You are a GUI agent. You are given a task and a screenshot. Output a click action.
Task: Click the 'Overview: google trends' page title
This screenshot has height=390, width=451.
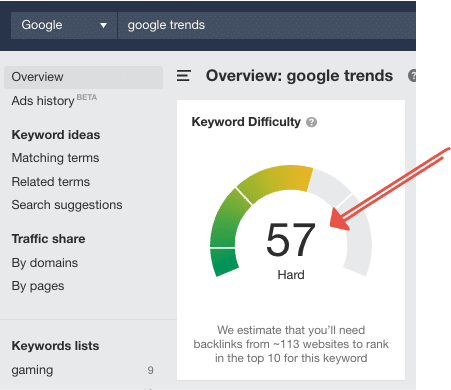[299, 76]
